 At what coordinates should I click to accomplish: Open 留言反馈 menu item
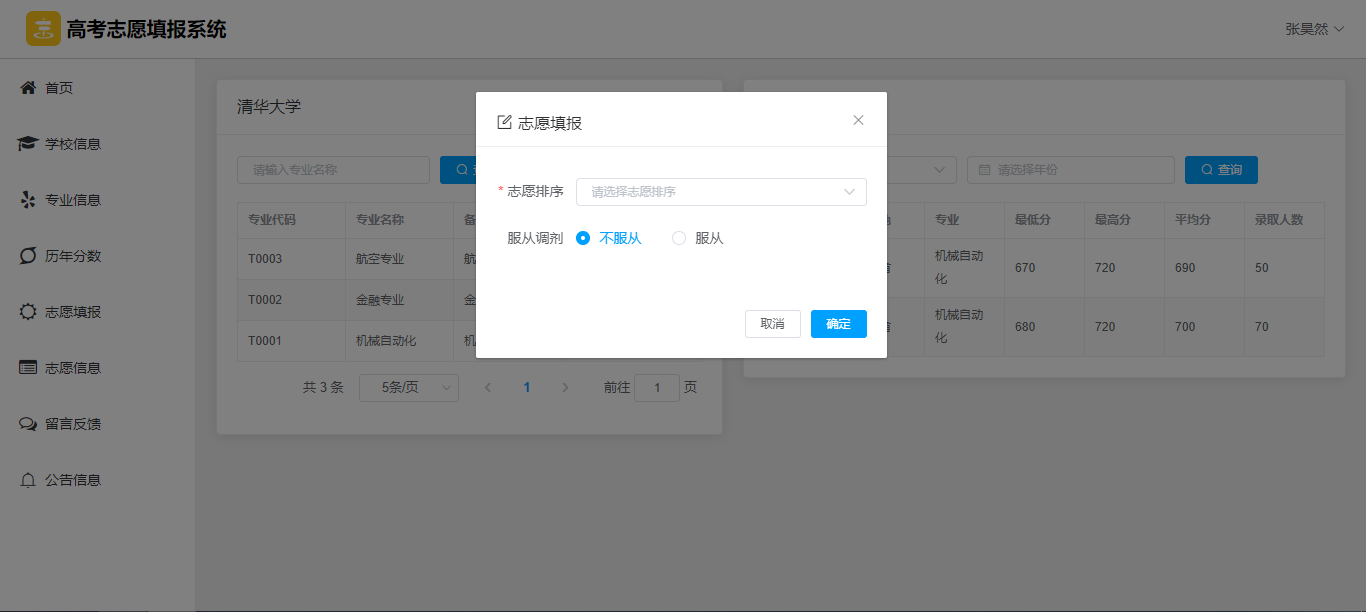click(73, 424)
